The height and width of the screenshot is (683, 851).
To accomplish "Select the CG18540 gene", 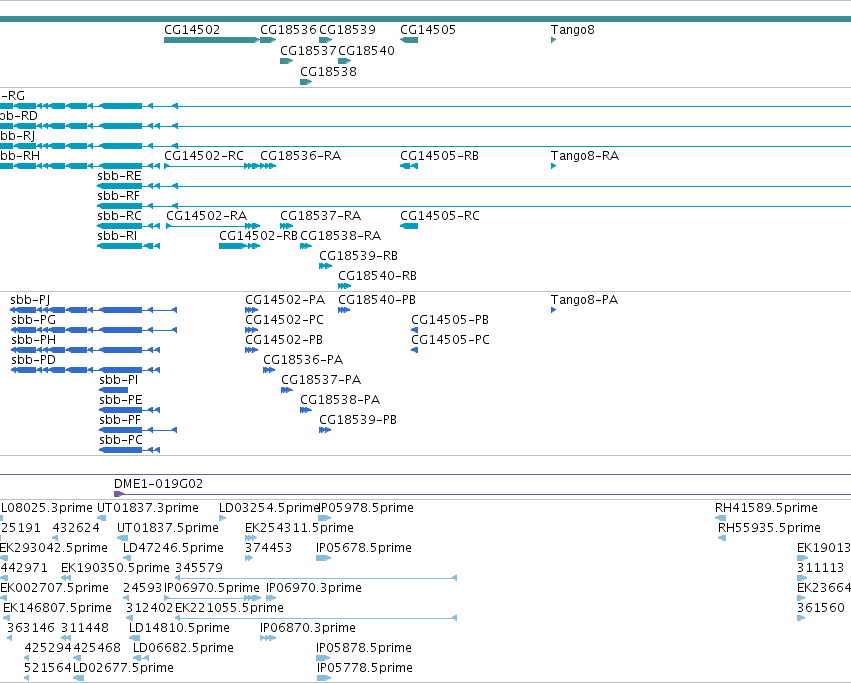I will pos(345,61).
